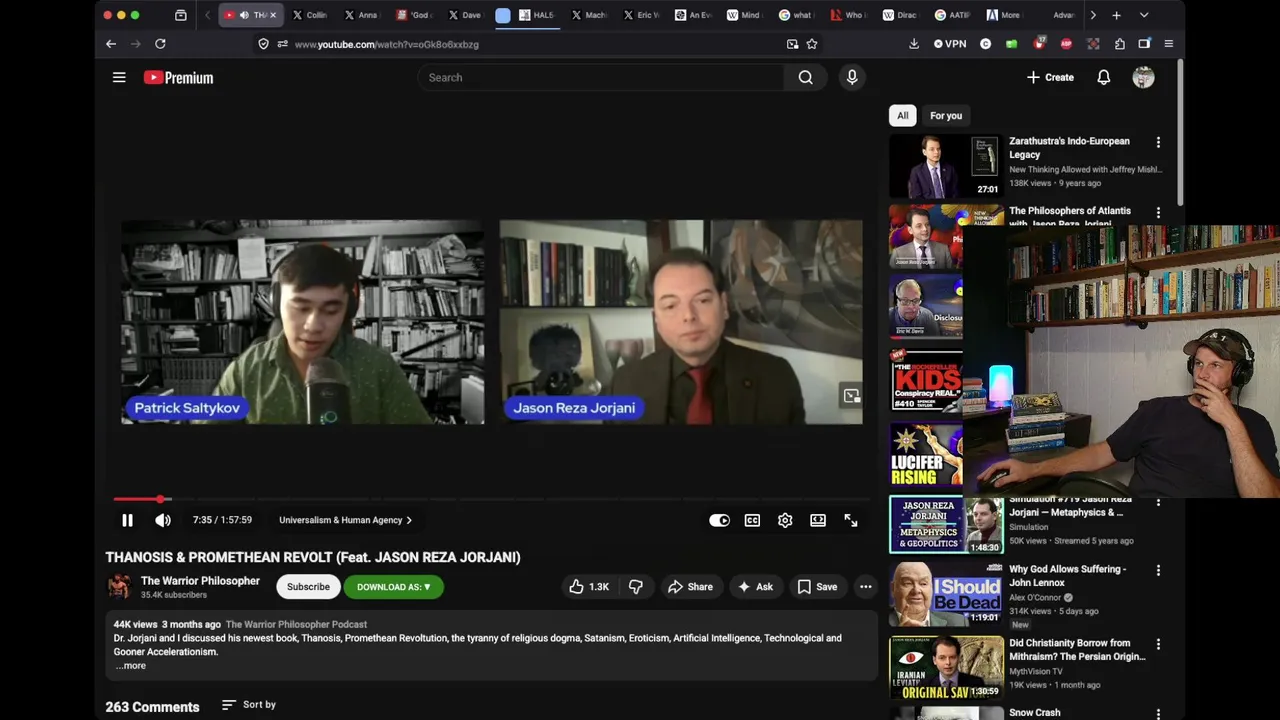
Task: Open the VPN panel
Action: coord(950,44)
